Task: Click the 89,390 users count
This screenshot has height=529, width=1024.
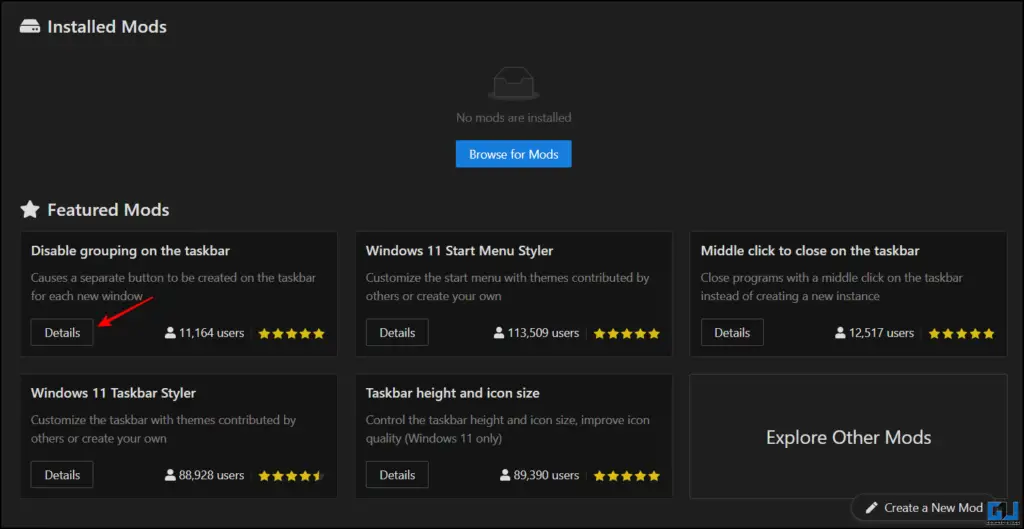Action: [x=547, y=475]
